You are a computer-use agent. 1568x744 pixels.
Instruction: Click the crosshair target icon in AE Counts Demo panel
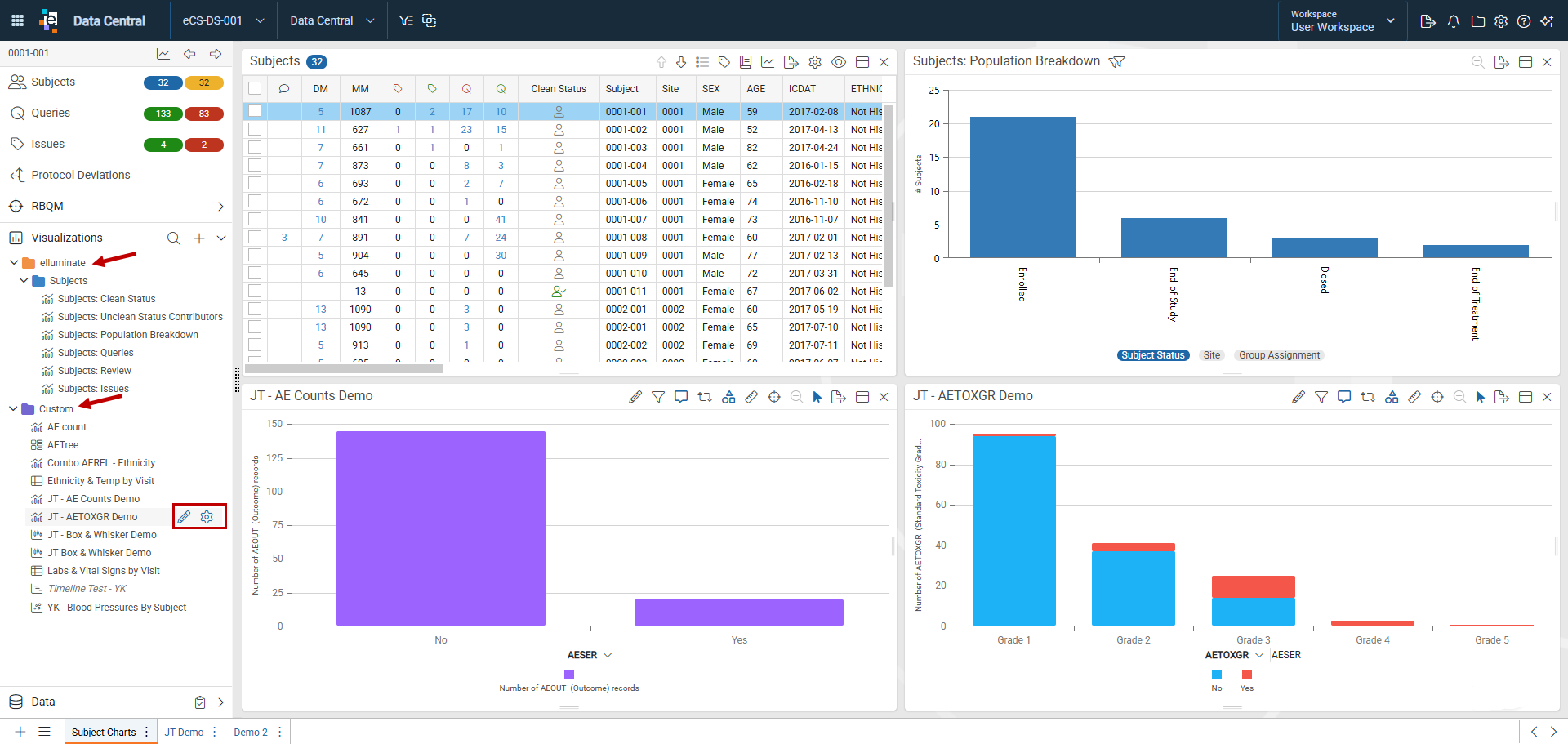pyautogui.click(x=774, y=397)
